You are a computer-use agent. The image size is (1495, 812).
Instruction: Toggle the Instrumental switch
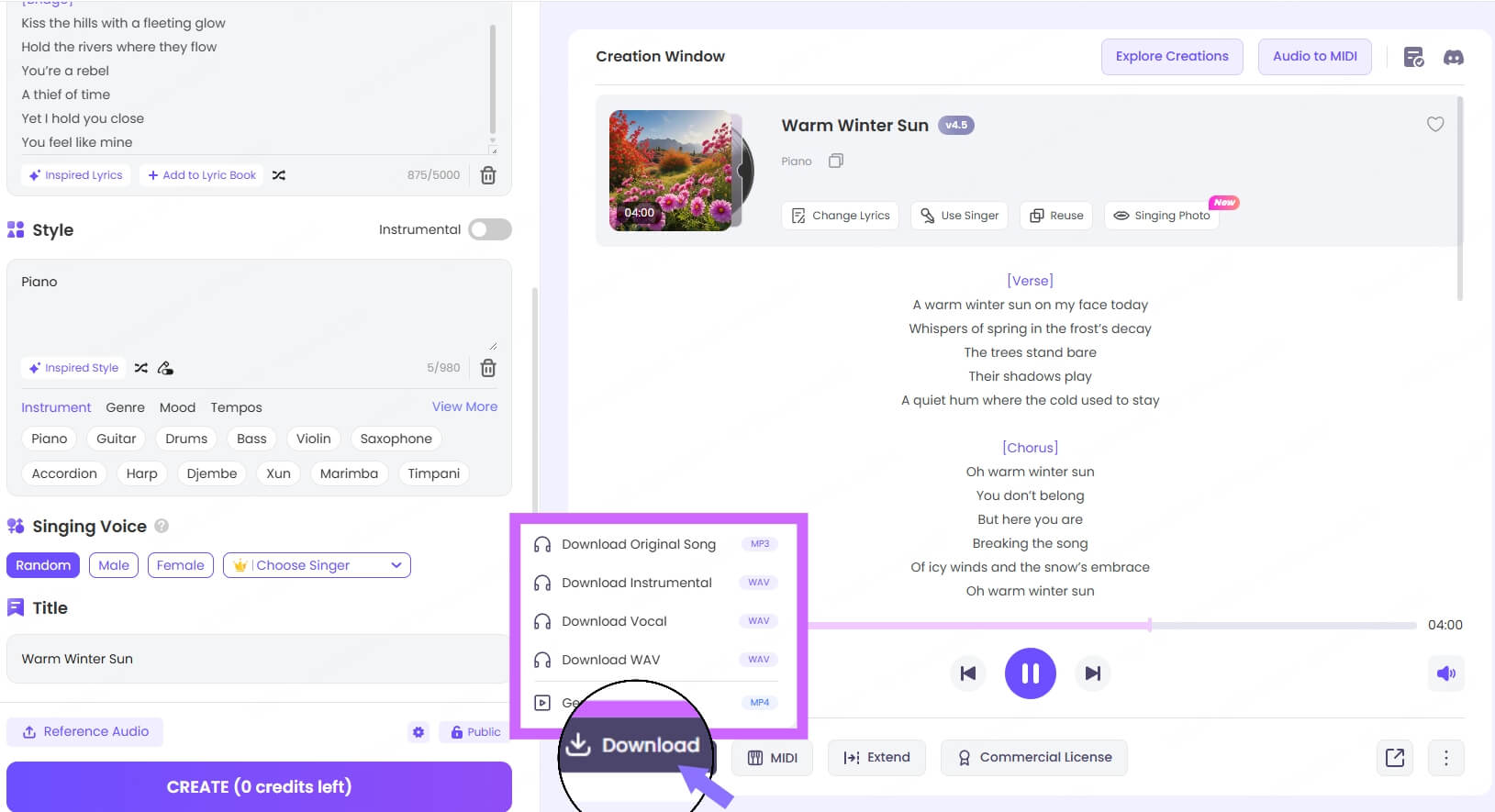[490, 229]
